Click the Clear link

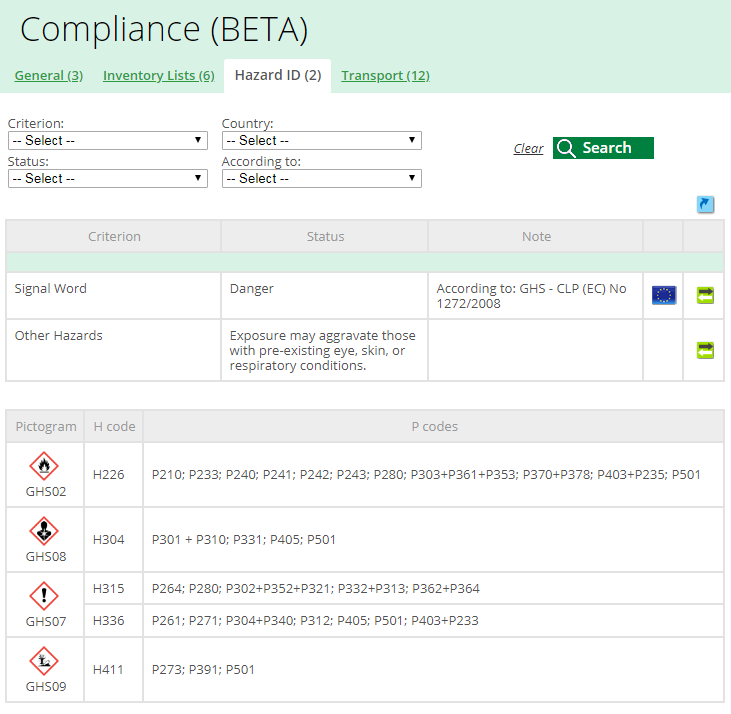(x=528, y=149)
